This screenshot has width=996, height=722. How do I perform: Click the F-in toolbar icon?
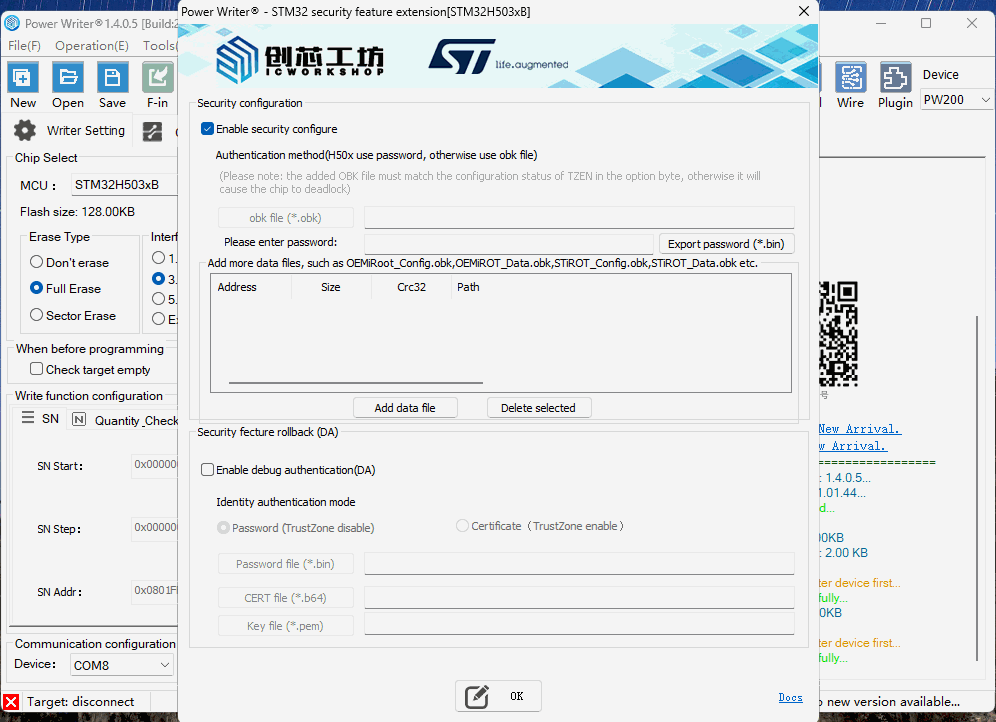pos(157,78)
